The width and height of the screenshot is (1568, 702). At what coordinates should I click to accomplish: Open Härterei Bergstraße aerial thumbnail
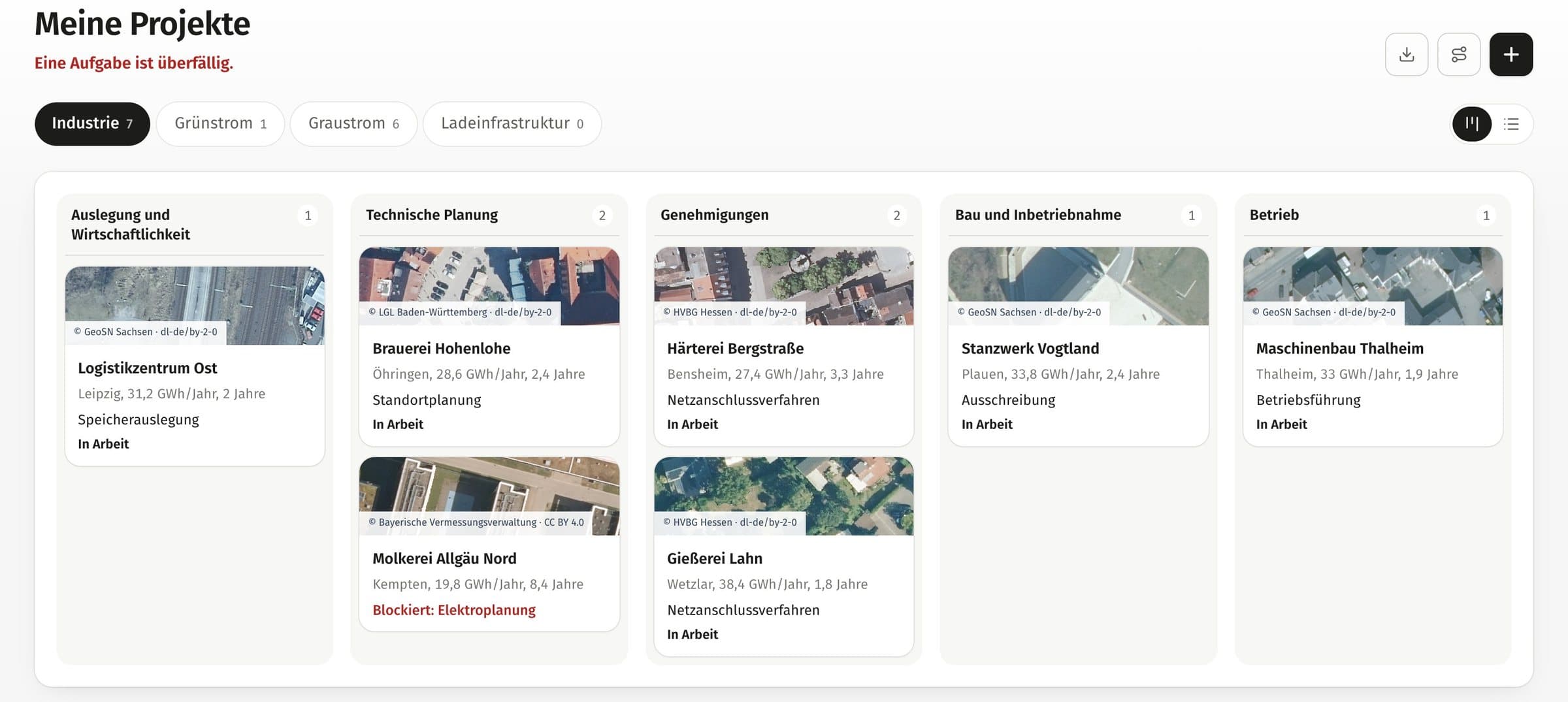pyautogui.click(x=784, y=285)
